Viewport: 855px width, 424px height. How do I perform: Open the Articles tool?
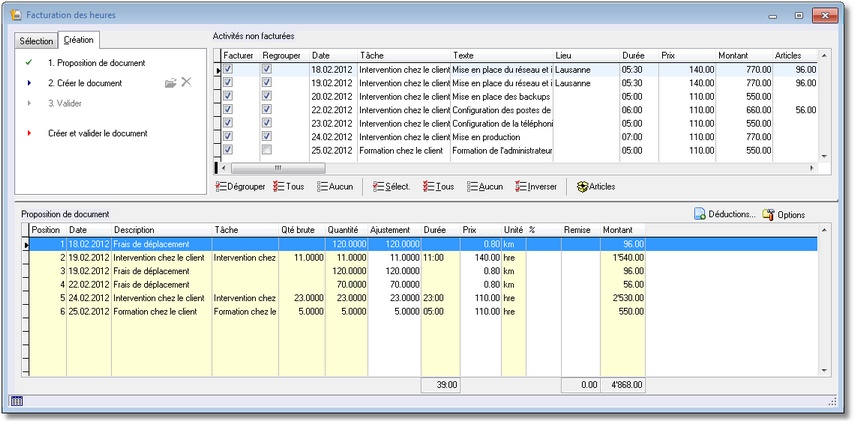tap(595, 186)
